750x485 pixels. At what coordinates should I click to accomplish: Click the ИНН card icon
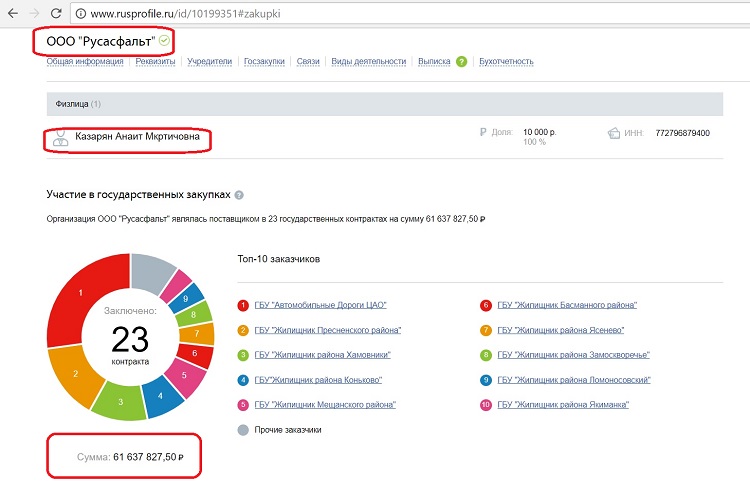(613, 133)
